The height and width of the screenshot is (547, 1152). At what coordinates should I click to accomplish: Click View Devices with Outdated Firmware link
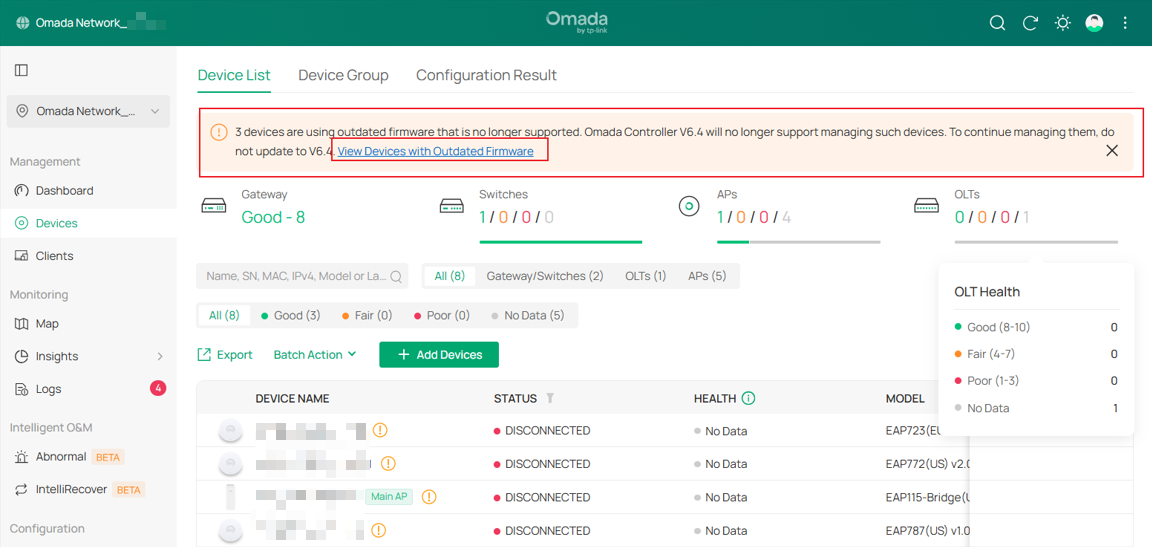(x=436, y=151)
